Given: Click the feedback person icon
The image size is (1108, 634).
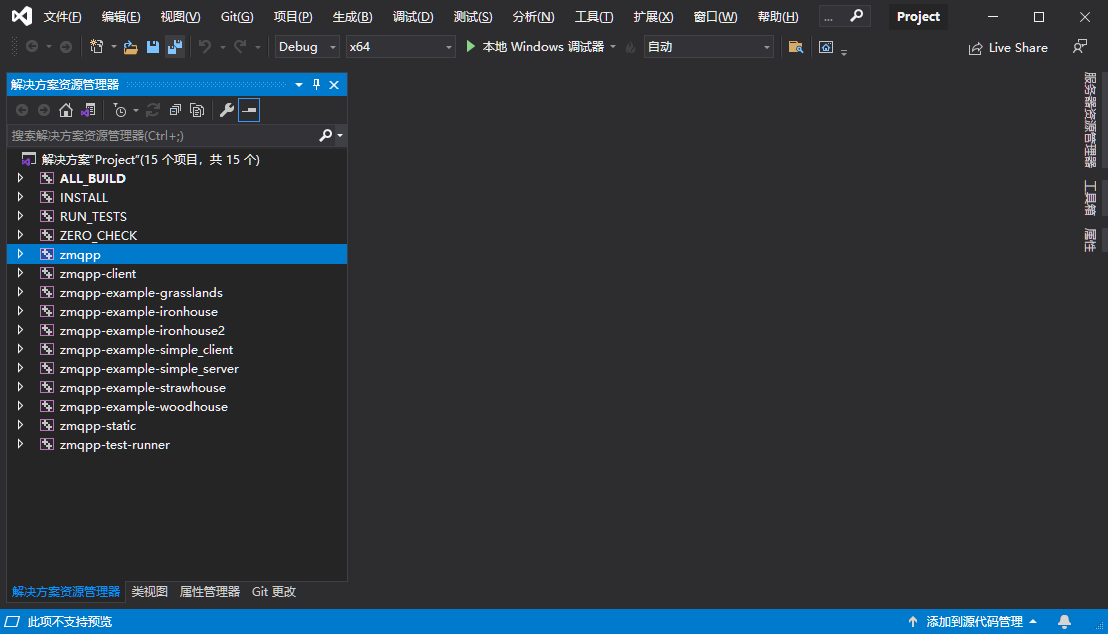Looking at the screenshot, I should pyautogui.click(x=1080, y=47).
